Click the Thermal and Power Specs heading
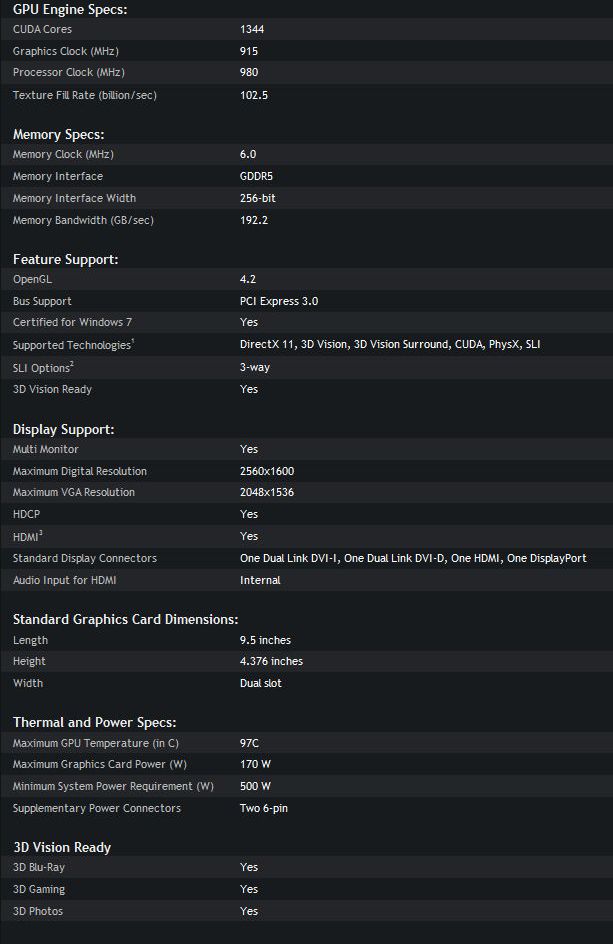Image resolution: width=613 pixels, height=944 pixels. [x=95, y=722]
